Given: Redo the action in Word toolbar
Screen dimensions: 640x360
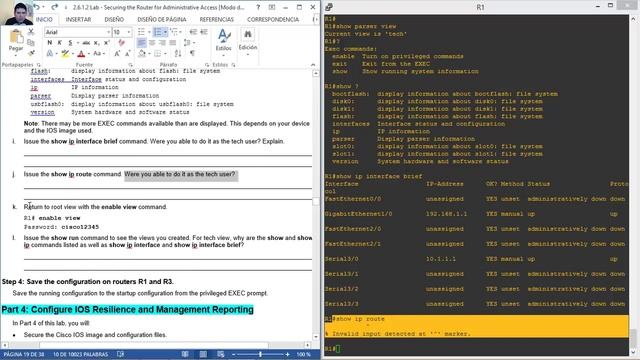Looking at the screenshot, I should (x=55, y=7).
